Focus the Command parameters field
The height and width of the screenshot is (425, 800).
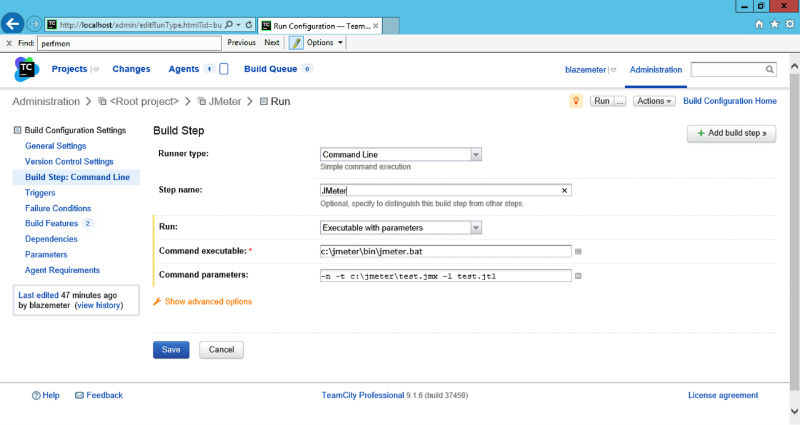point(445,276)
